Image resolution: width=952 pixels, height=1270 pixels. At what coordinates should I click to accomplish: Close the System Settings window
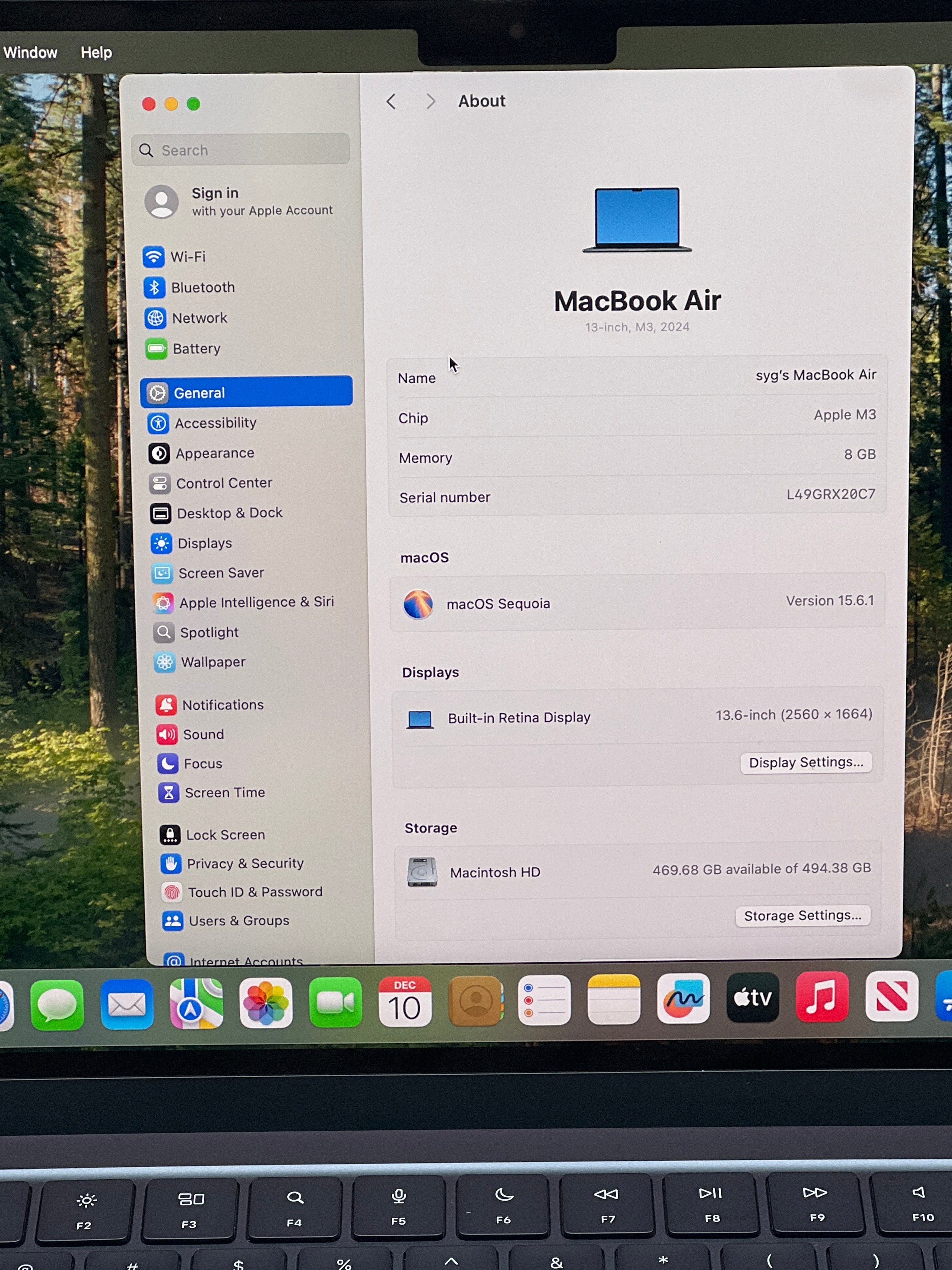point(149,104)
